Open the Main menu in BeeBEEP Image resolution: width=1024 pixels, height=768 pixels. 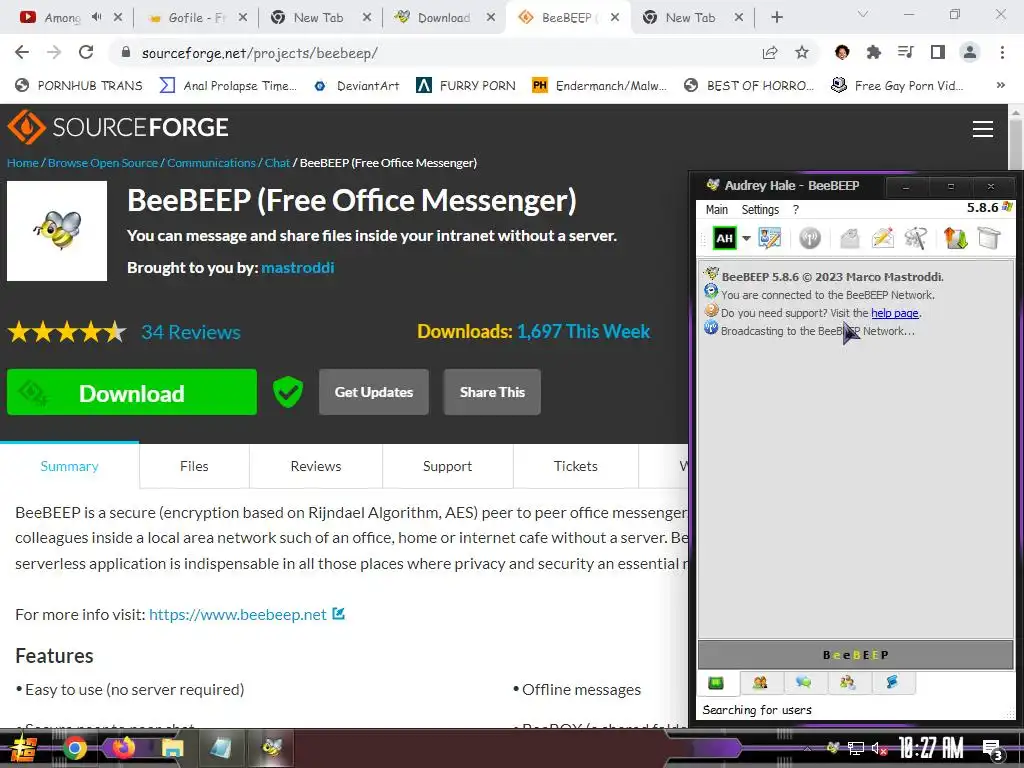(x=716, y=210)
